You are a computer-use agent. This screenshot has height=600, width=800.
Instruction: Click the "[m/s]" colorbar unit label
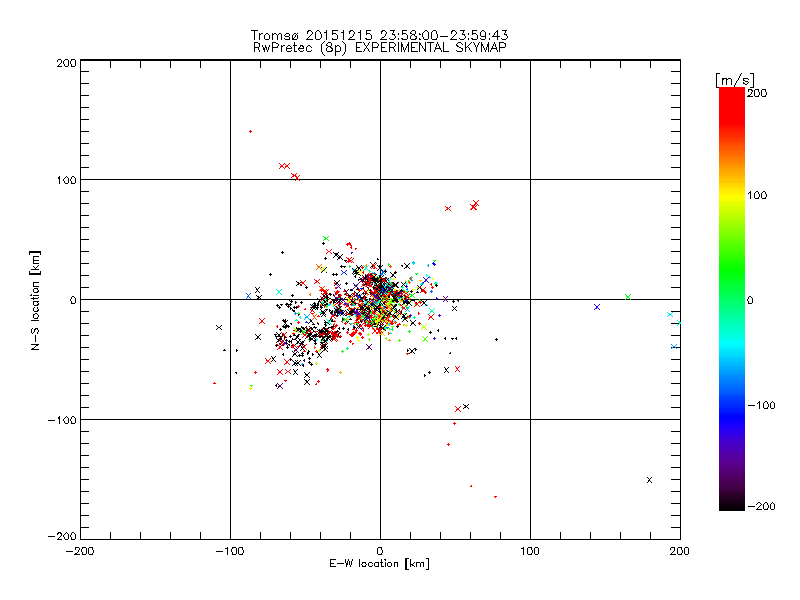(734, 80)
